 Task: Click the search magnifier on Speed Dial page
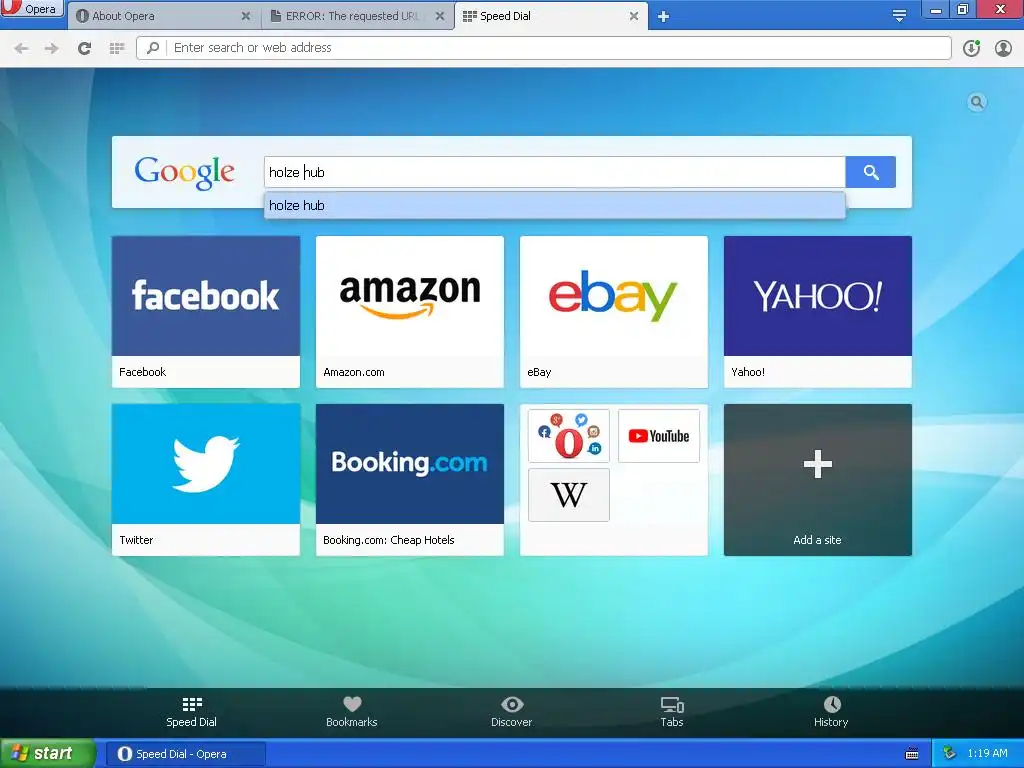[977, 102]
